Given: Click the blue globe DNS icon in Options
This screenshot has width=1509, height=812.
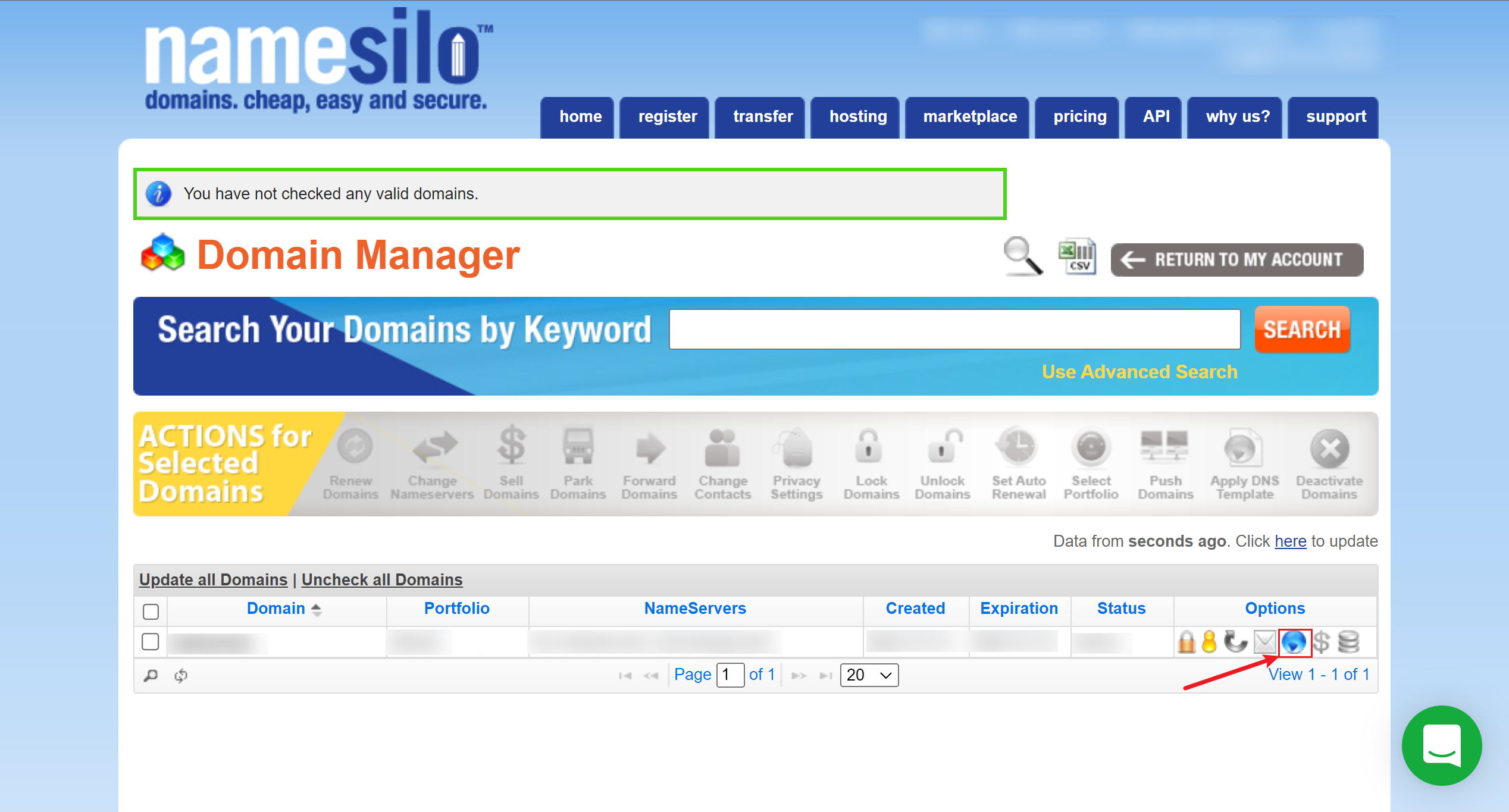Looking at the screenshot, I should point(1294,642).
